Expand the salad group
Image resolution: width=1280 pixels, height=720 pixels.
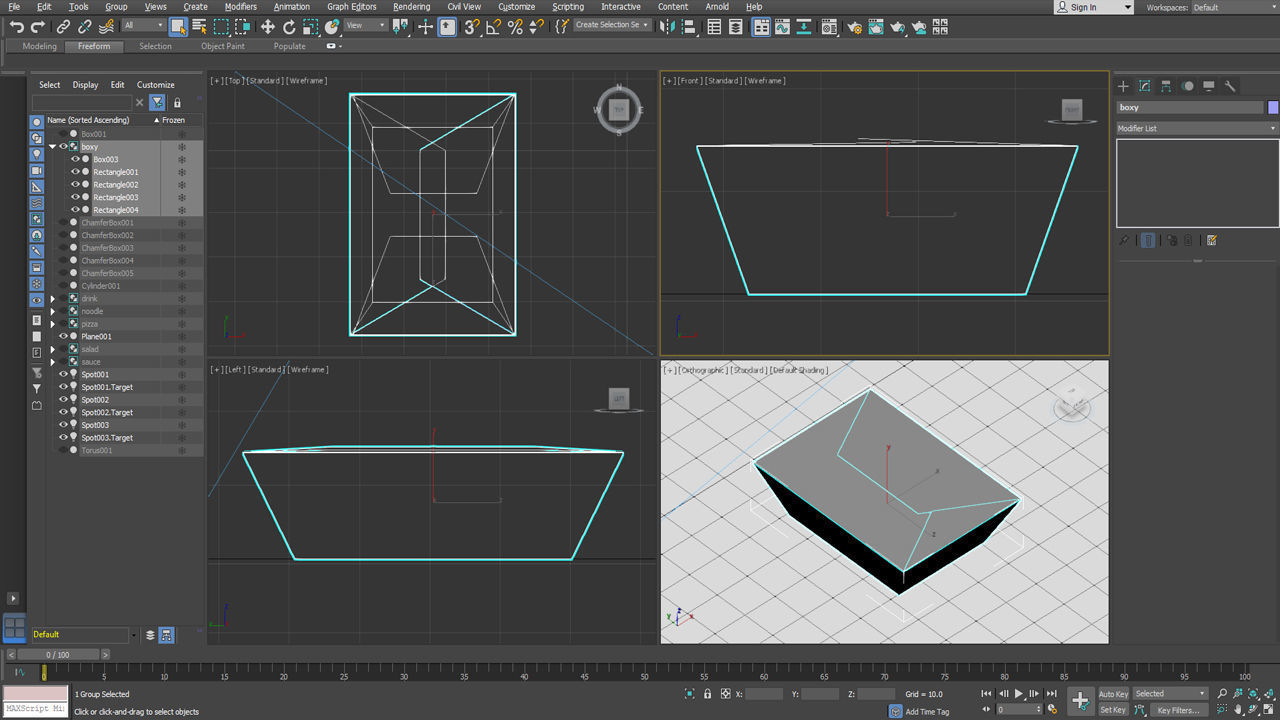(x=52, y=349)
